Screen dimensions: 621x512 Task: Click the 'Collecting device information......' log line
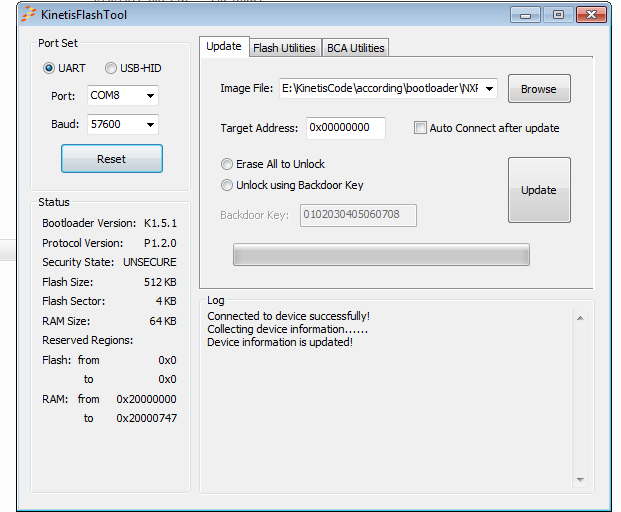click(x=288, y=329)
